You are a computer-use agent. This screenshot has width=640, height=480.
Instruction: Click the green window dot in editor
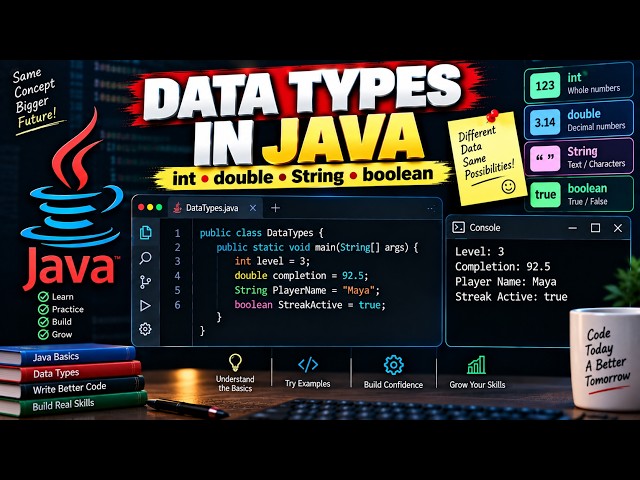coord(159,207)
